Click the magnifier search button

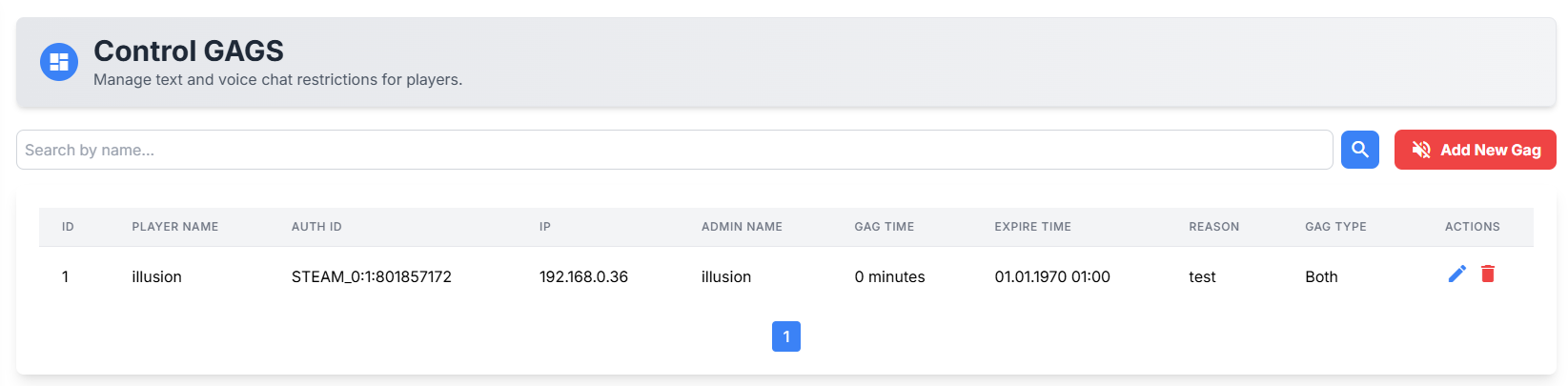1359,150
